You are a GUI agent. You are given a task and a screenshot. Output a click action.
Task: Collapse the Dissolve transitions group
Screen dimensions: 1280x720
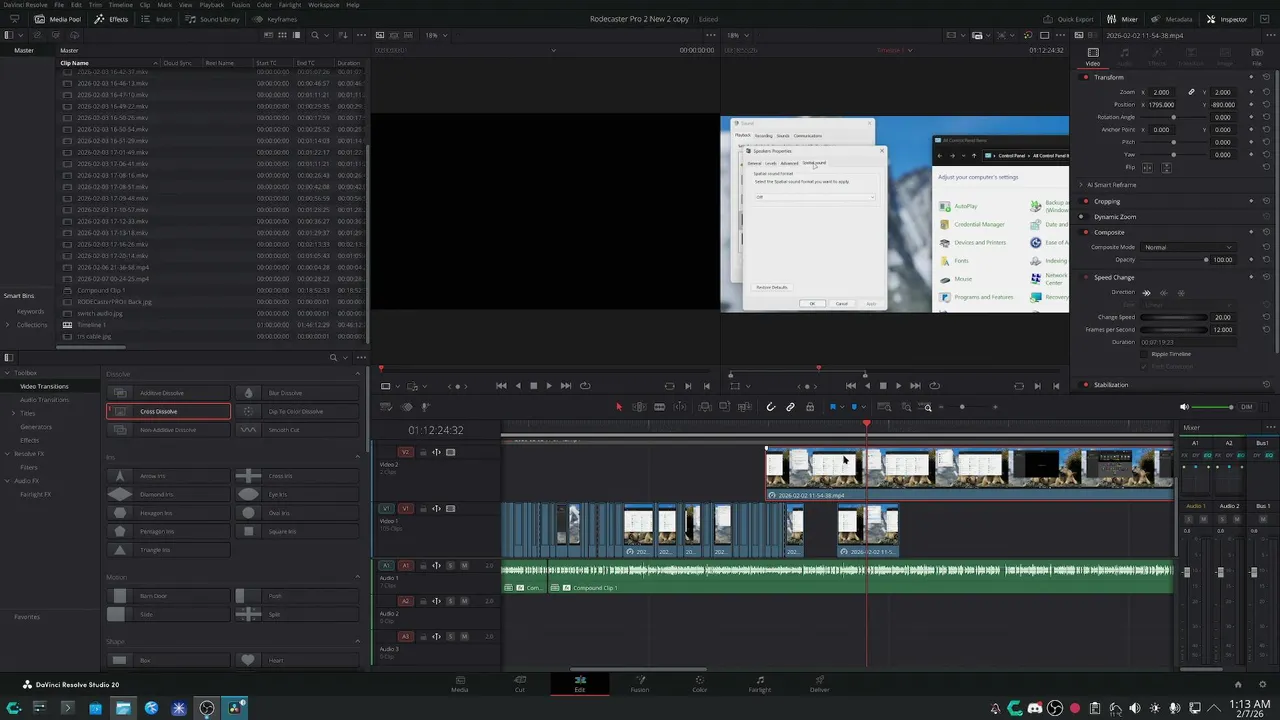[357, 374]
